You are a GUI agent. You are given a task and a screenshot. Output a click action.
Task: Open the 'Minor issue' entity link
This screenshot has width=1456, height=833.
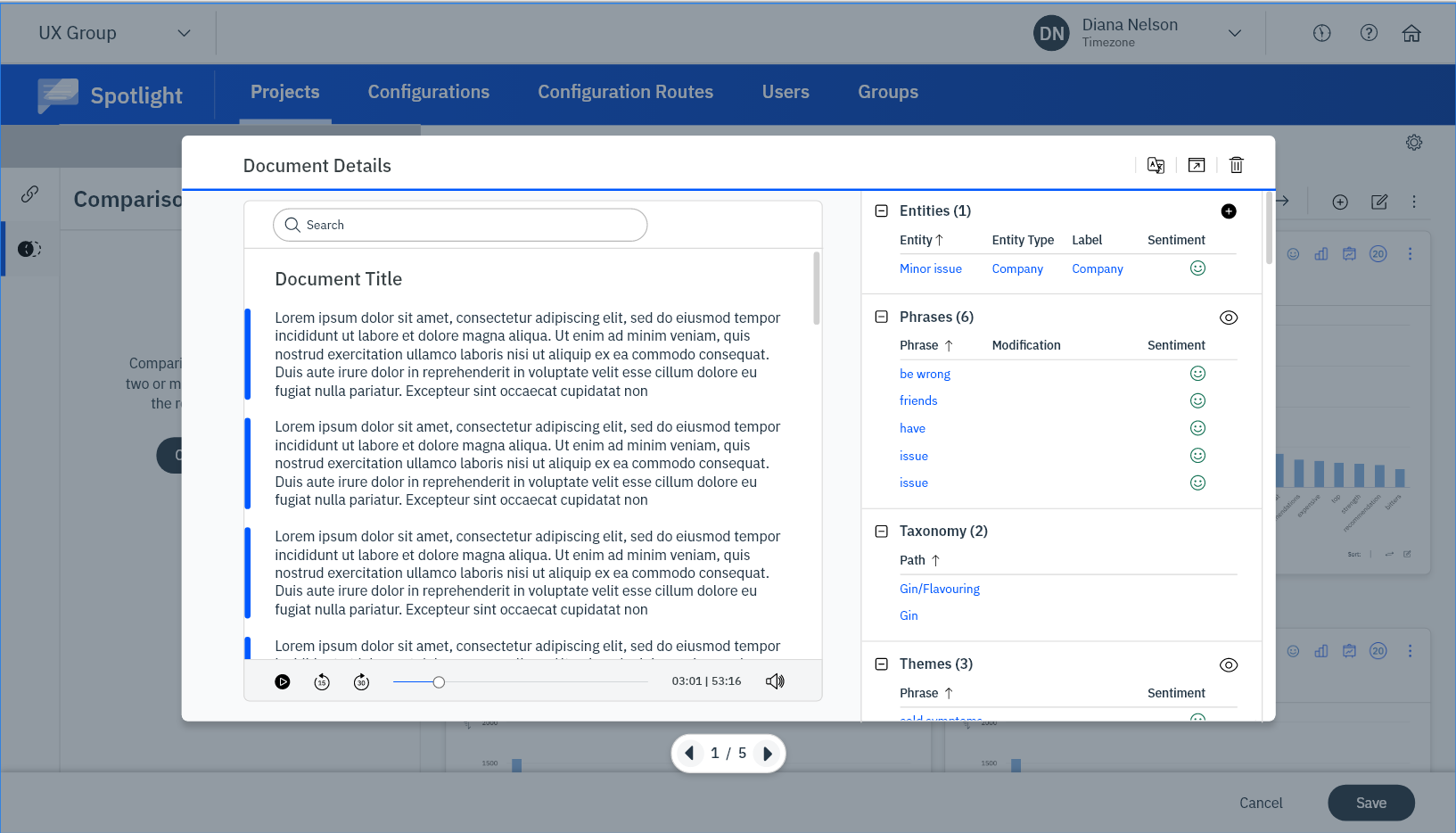(931, 268)
